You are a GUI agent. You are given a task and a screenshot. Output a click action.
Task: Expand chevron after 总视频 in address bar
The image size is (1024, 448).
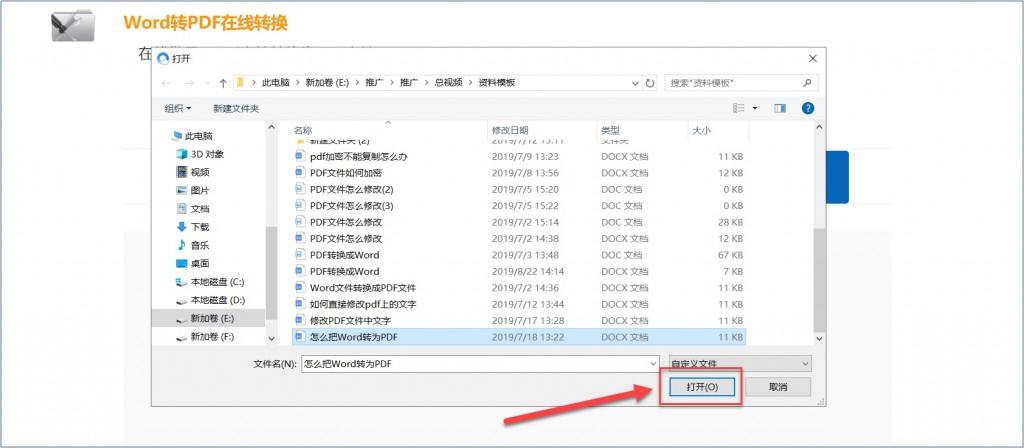click(x=470, y=83)
